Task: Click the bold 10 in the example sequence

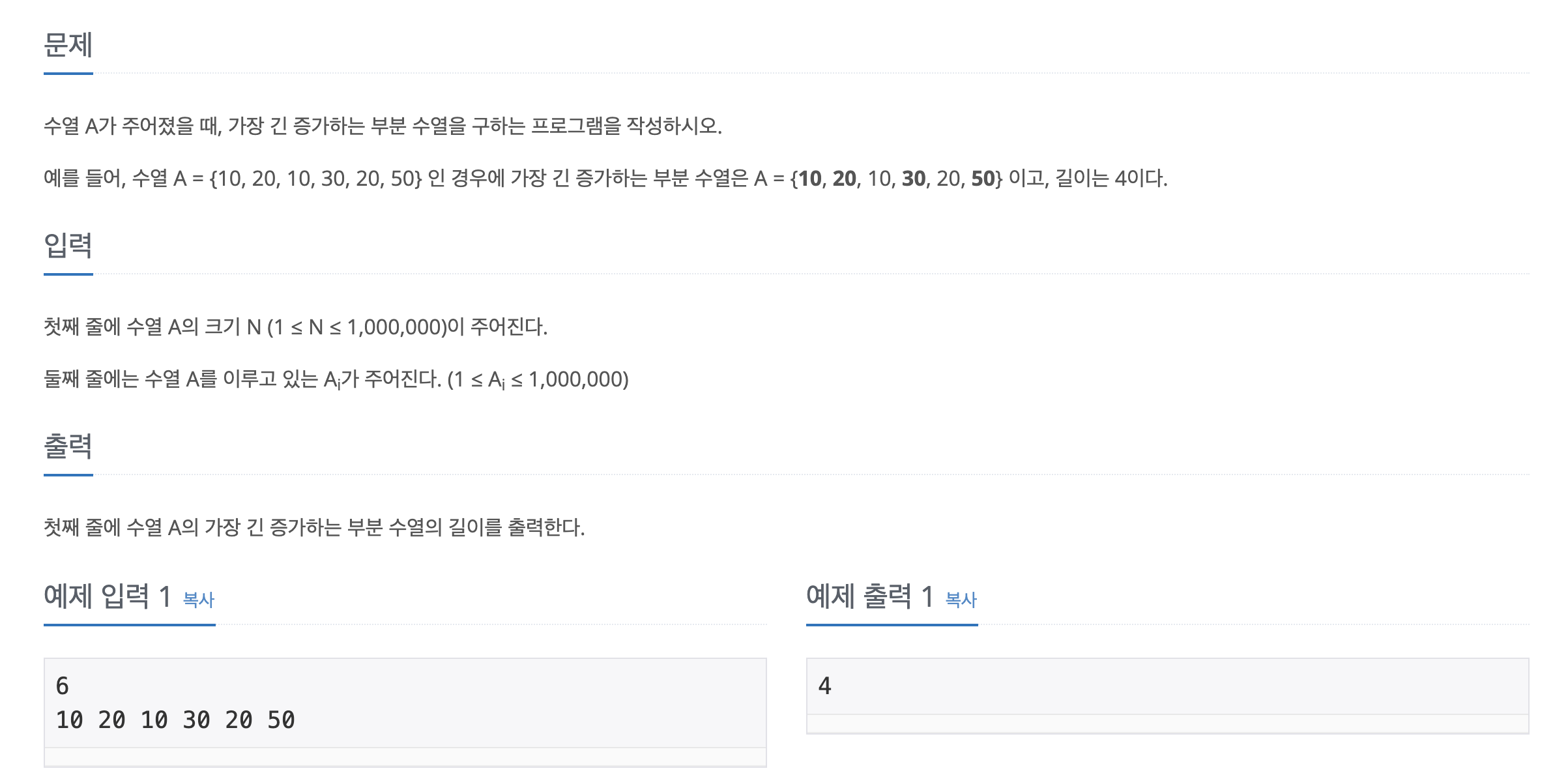Action: (810, 179)
